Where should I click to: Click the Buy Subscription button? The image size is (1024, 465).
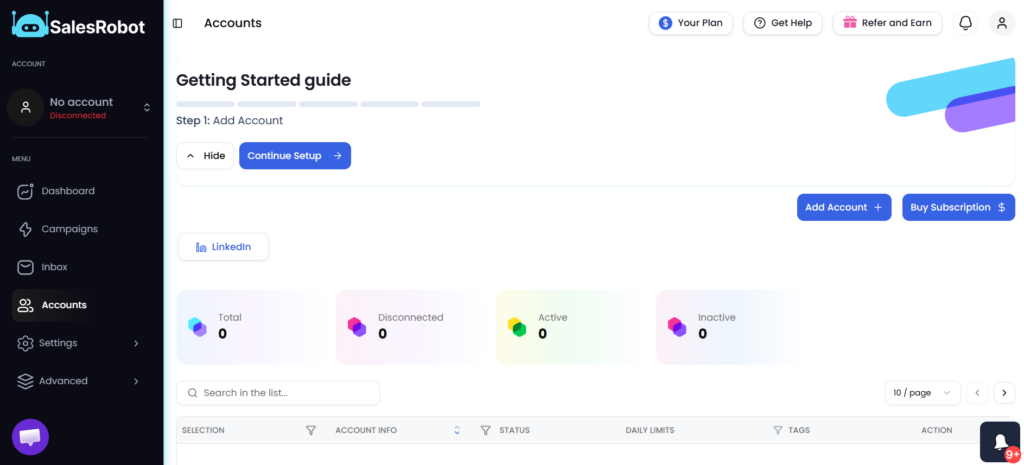(959, 208)
